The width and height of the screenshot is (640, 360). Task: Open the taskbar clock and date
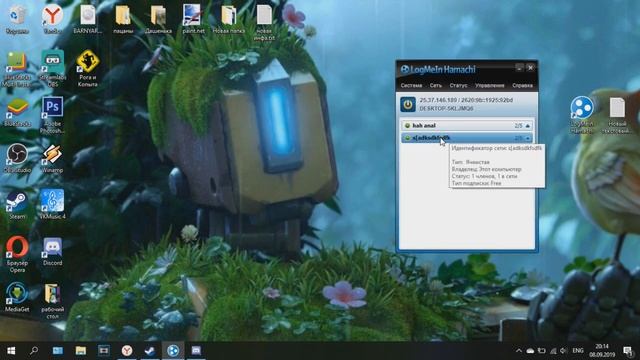(x=602, y=351)
